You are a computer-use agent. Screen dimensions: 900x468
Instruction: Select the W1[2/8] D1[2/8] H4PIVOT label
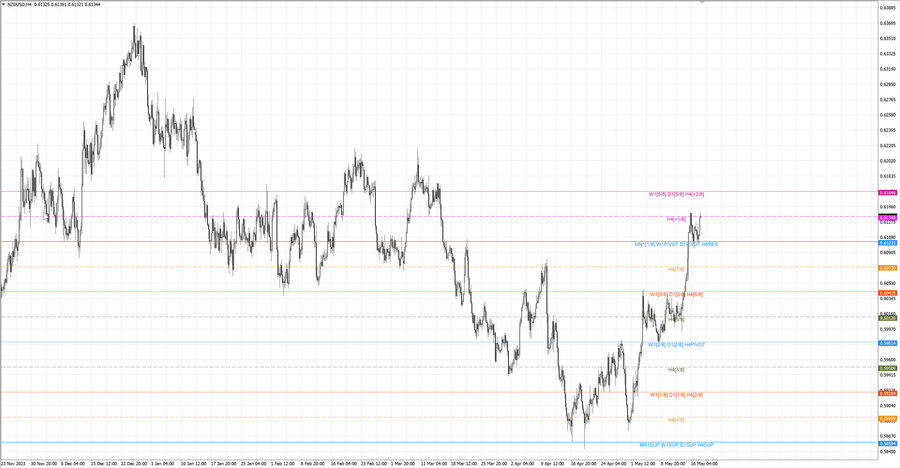676,345
